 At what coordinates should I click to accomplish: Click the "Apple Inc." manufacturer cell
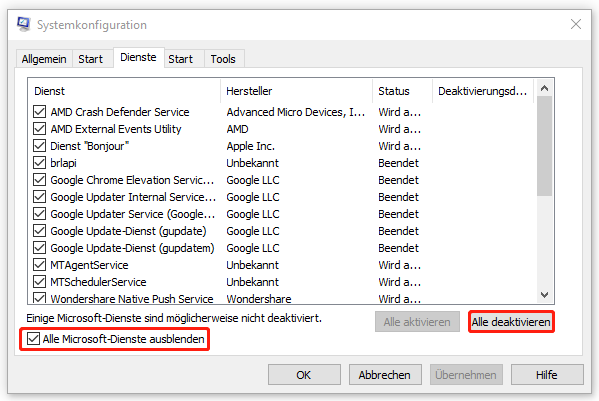coord(251,146)
